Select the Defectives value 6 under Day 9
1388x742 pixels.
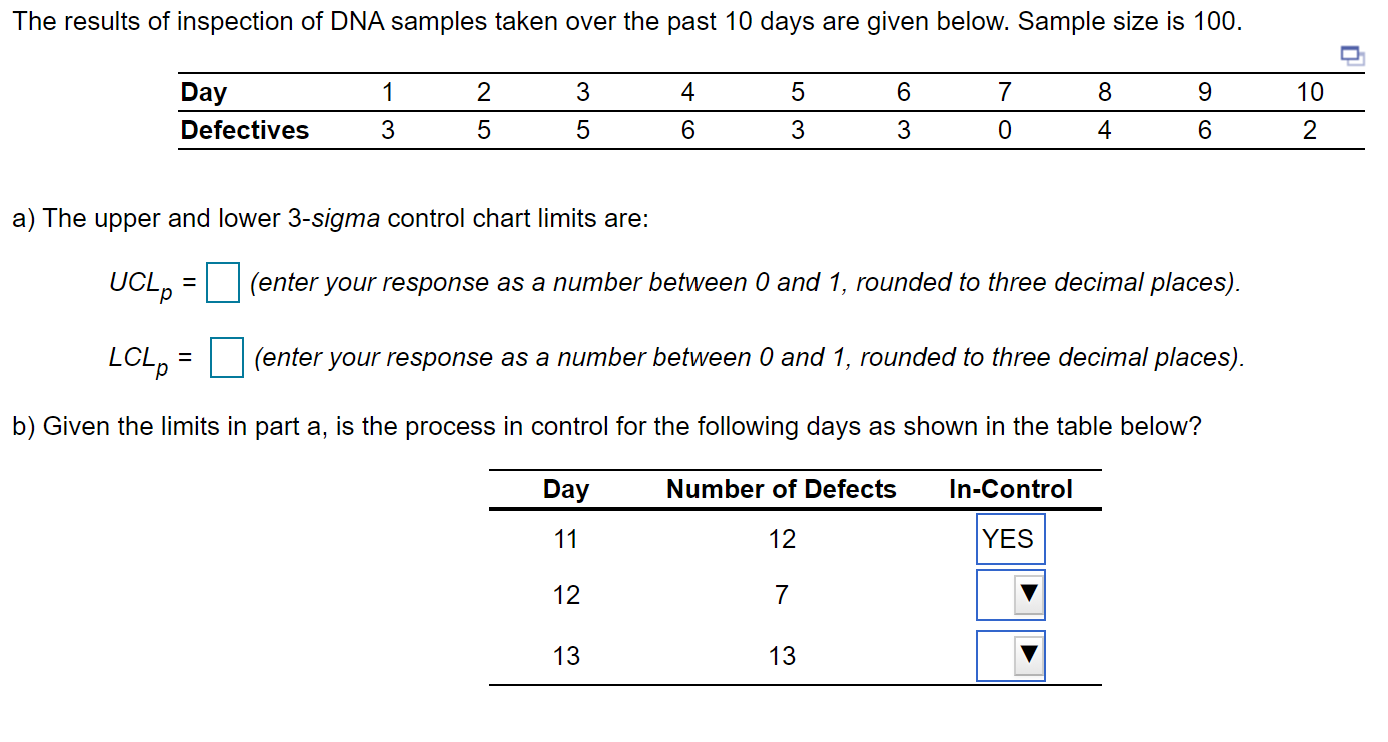pos(1204,130)
